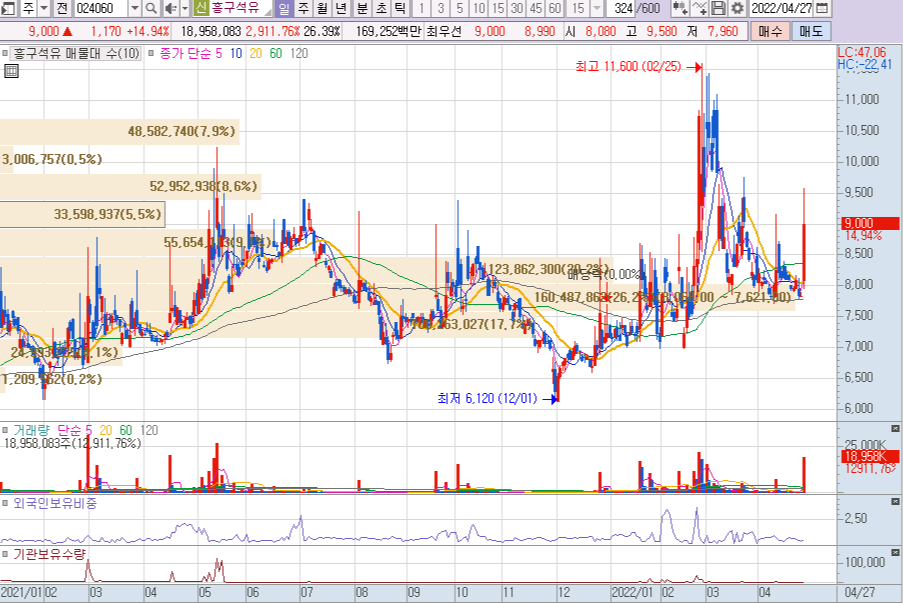Screen dimensions: 903x603
Task: Select the 월 monthly chart tab
Action: pos(322,8)
